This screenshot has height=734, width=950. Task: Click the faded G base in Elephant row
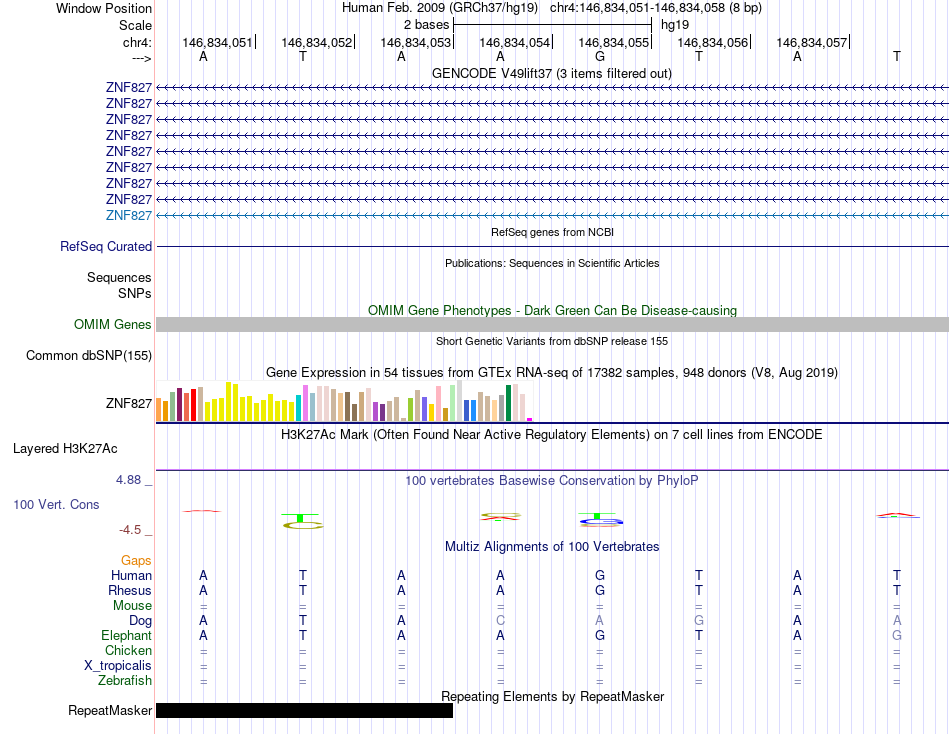coord(897,635)
